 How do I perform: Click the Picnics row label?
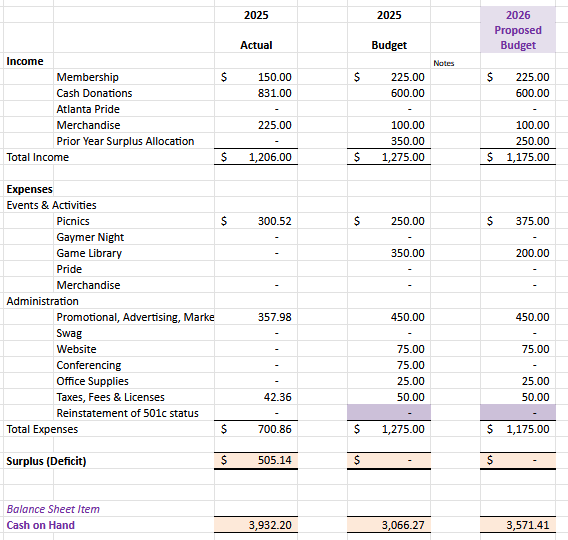click(73, 221)
